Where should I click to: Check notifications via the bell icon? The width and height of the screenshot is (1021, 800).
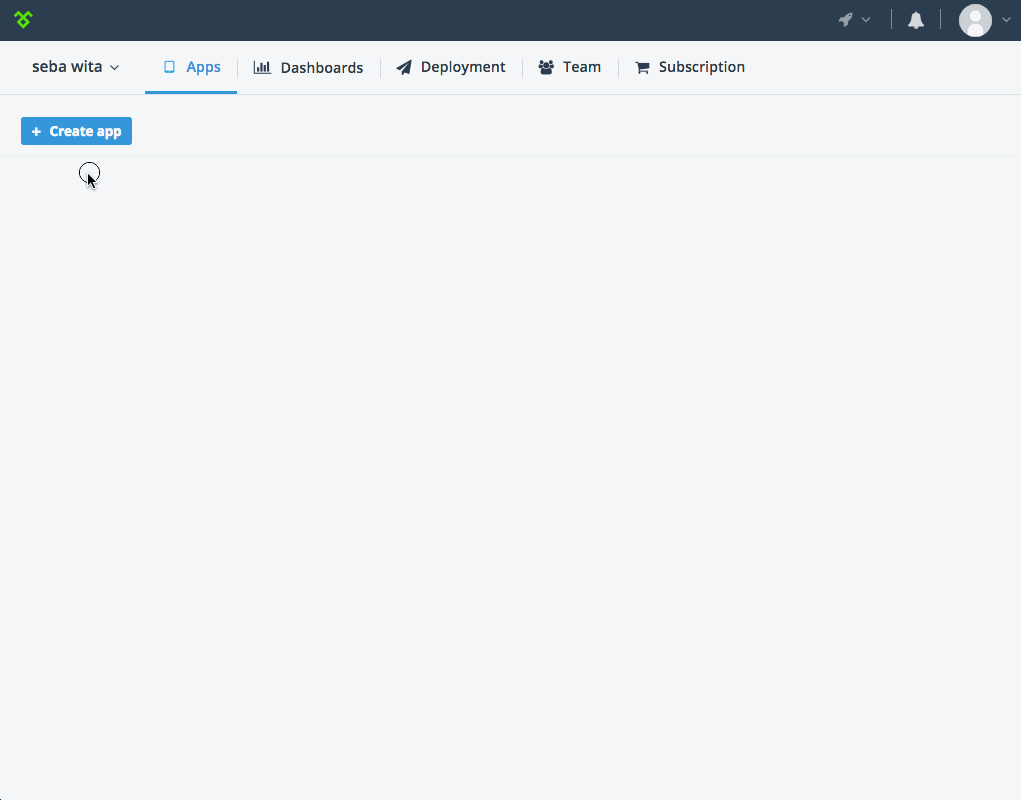point(914,19)
